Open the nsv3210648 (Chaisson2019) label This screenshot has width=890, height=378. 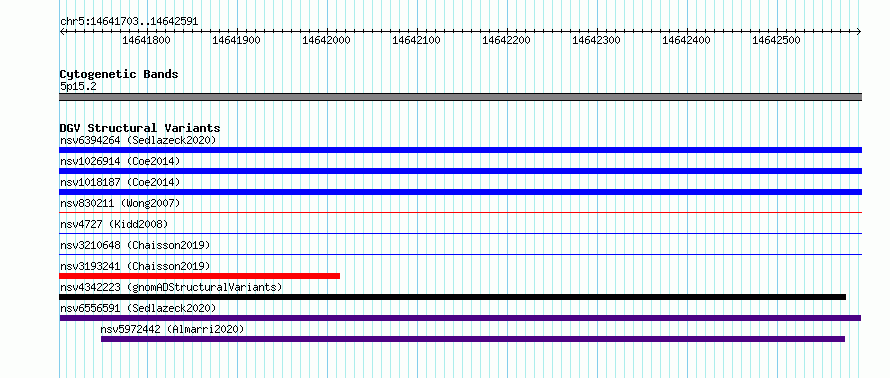[x=135, y=245]
